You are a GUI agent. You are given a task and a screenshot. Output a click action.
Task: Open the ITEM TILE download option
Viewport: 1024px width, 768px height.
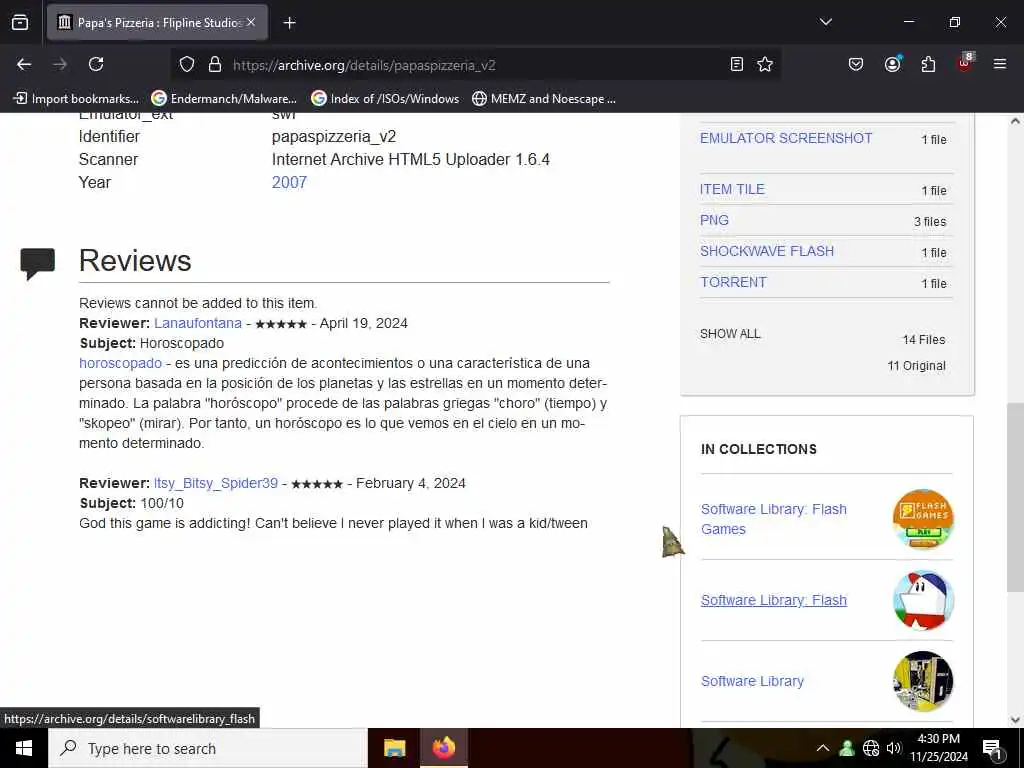(x=732, y=189)
